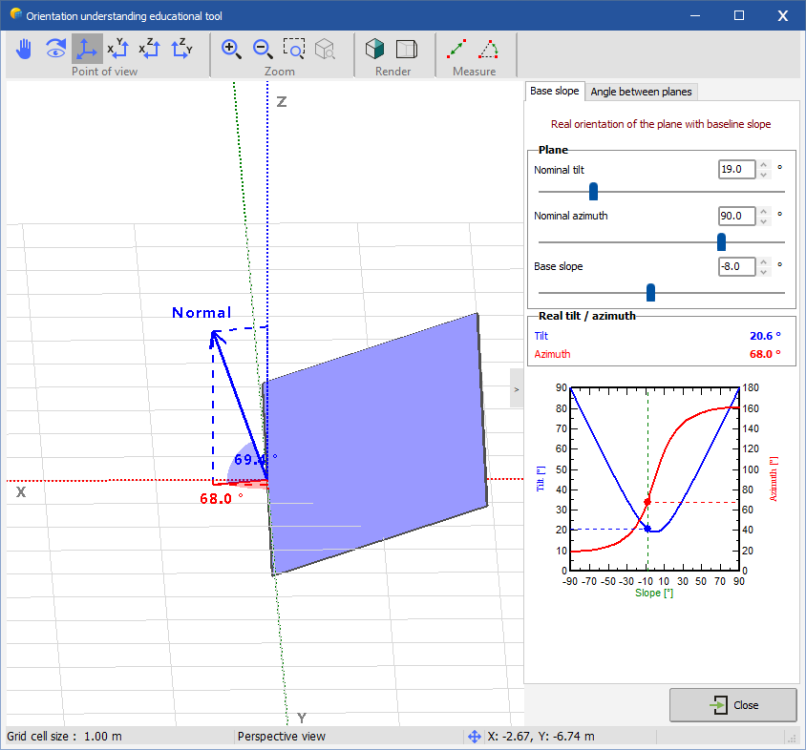Increase Base slope with up arrow
The height and width of the screenshot is (750, 806).
(763, 262)
